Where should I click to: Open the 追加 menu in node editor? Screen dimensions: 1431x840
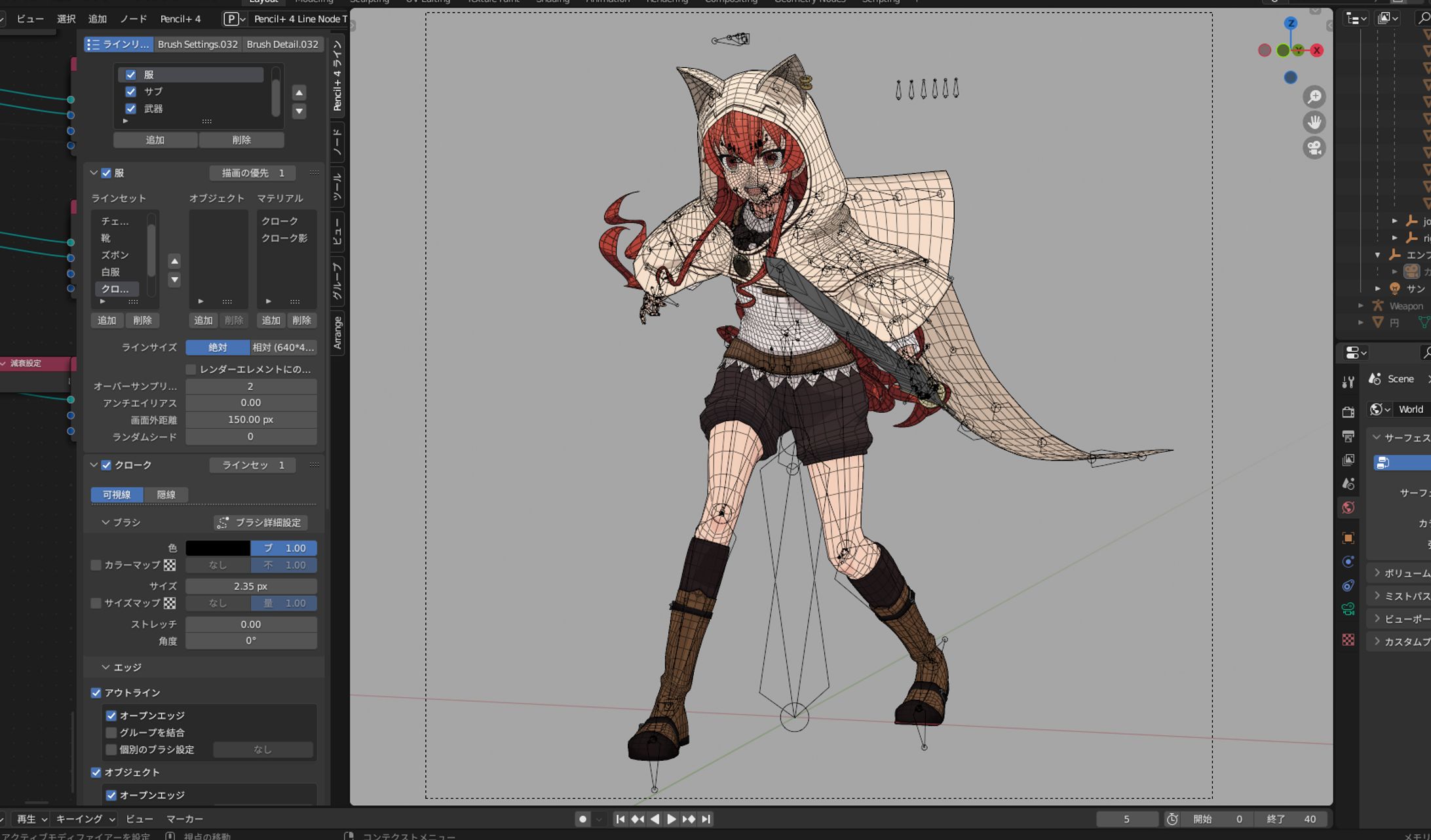(98, 19)
